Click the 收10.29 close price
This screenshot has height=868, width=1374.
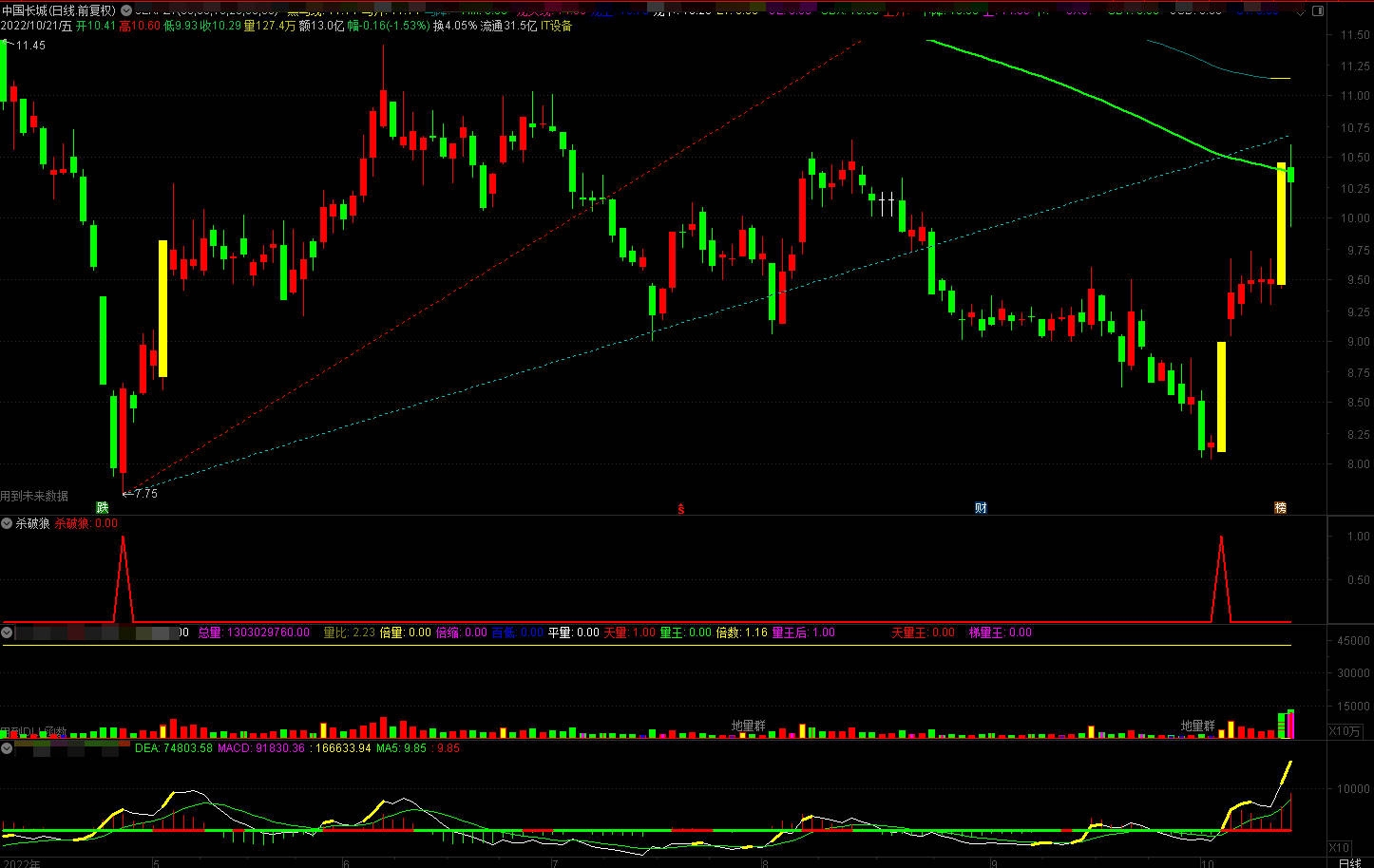tap(220, 27)
